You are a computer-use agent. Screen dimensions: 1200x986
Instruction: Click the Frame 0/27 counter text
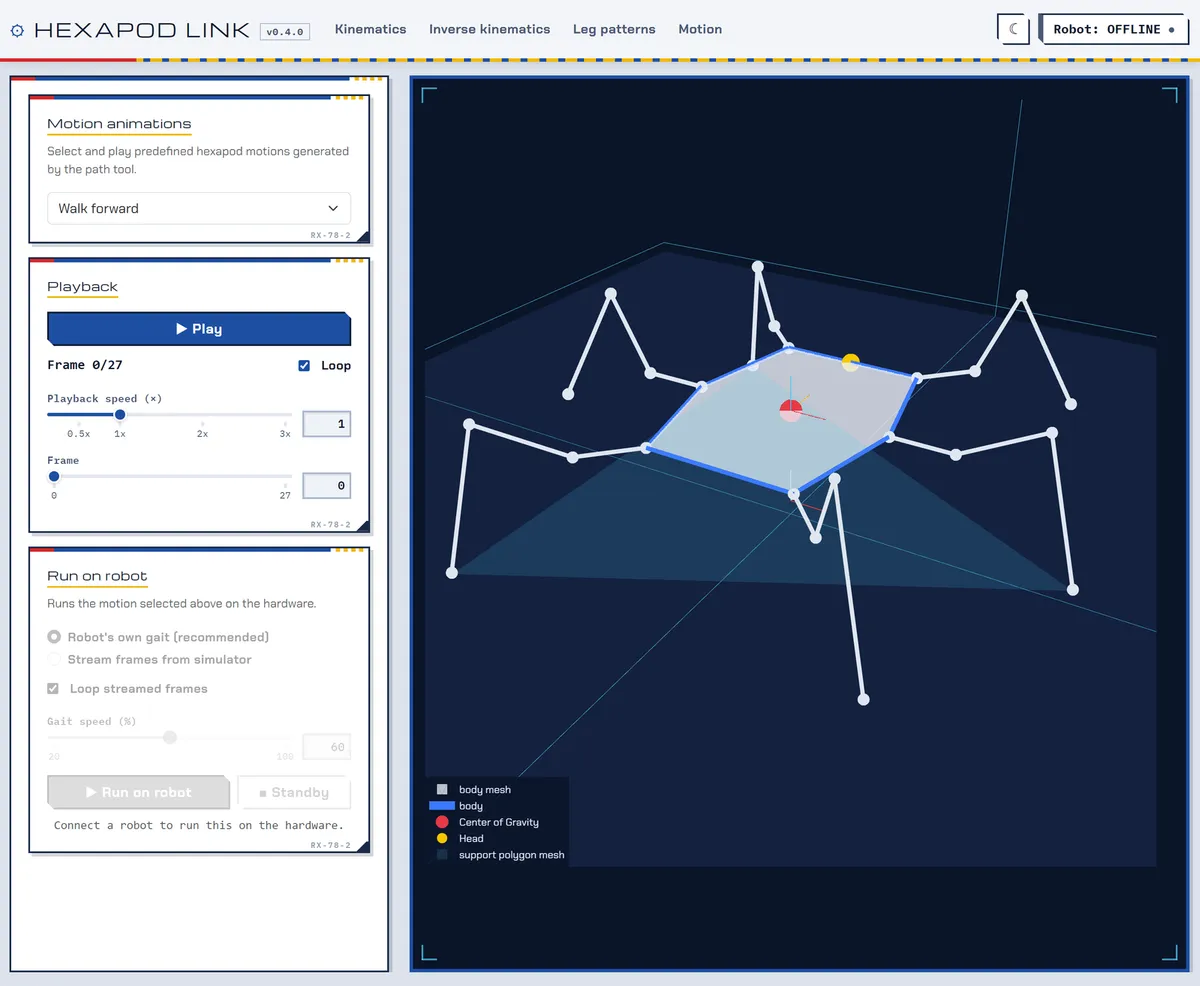(85, 366)
